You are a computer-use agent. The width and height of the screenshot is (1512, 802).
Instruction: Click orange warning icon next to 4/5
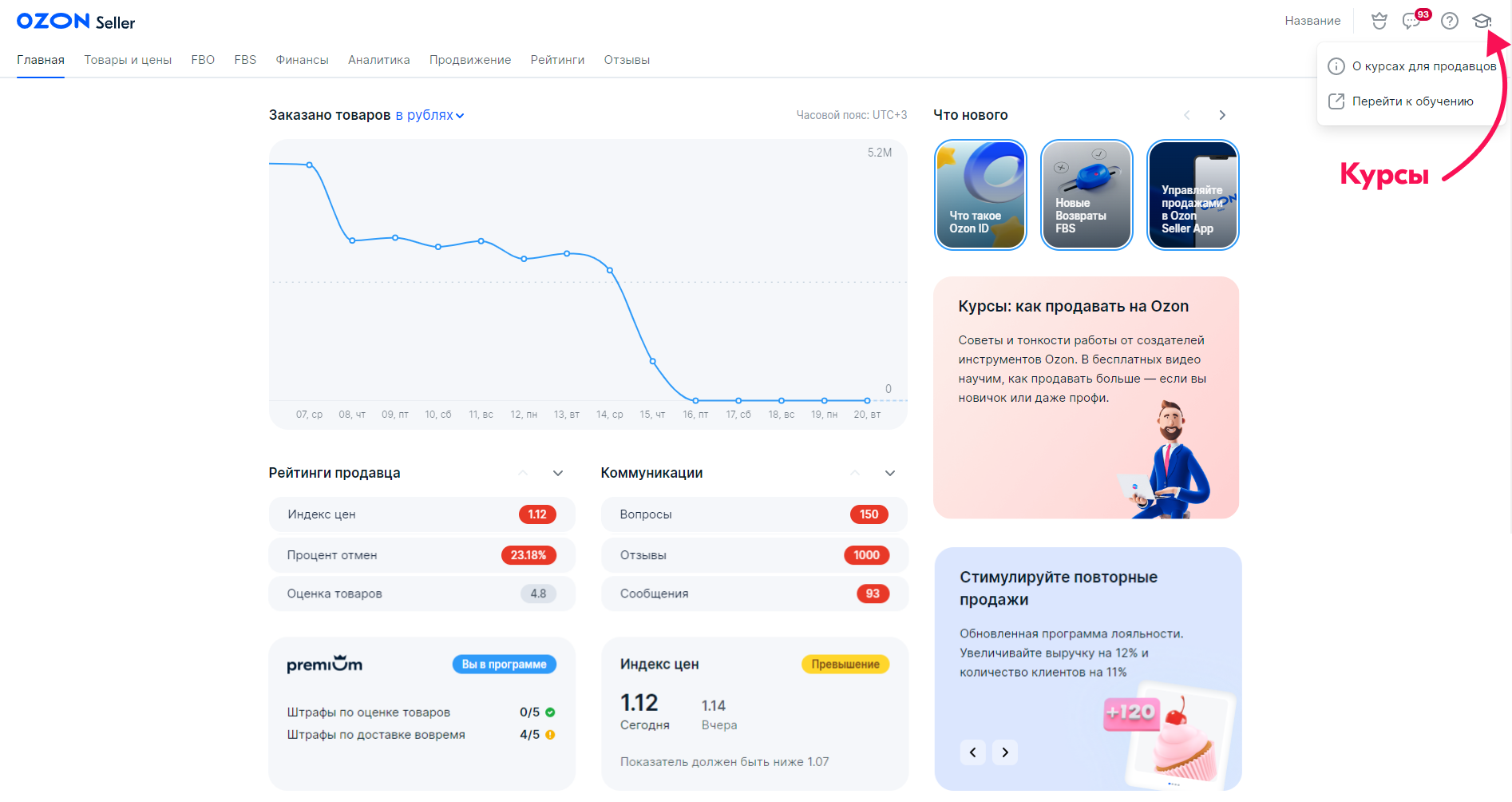click(x=550, y=735)
